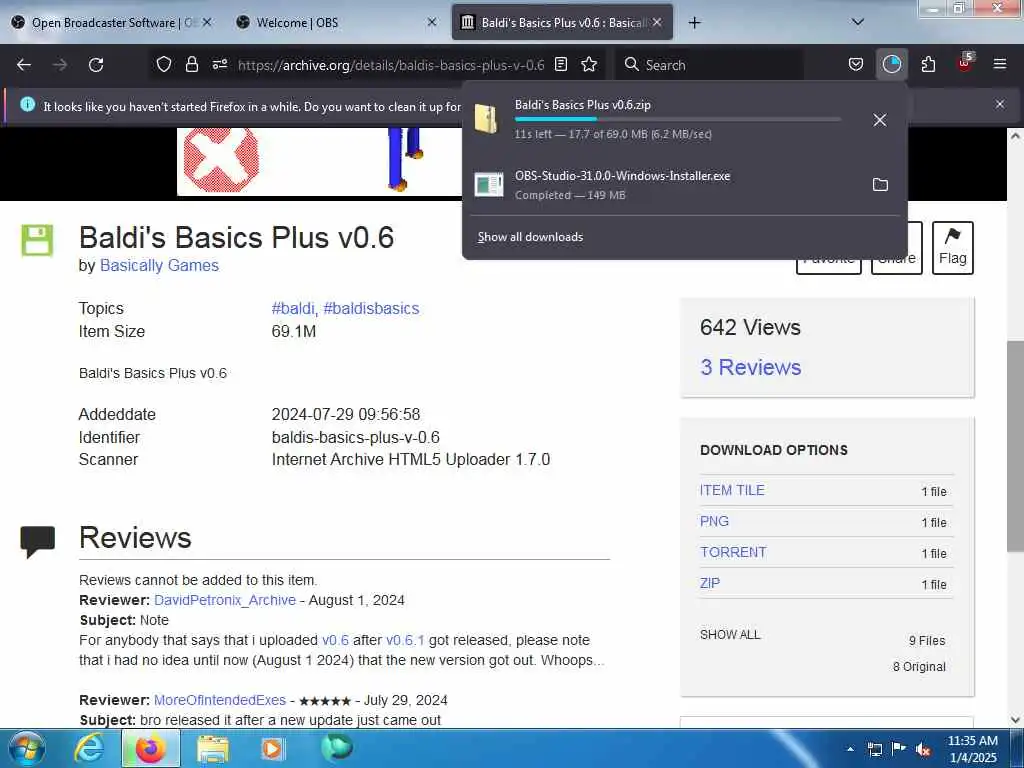
Task: Click the archive.org URL address field
Action: (391, 65)
